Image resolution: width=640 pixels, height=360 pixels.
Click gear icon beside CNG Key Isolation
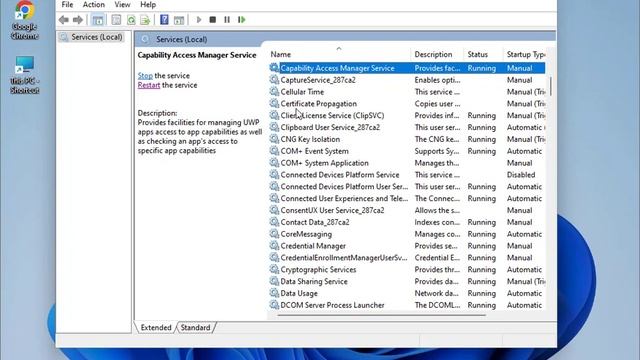point(274,139)
